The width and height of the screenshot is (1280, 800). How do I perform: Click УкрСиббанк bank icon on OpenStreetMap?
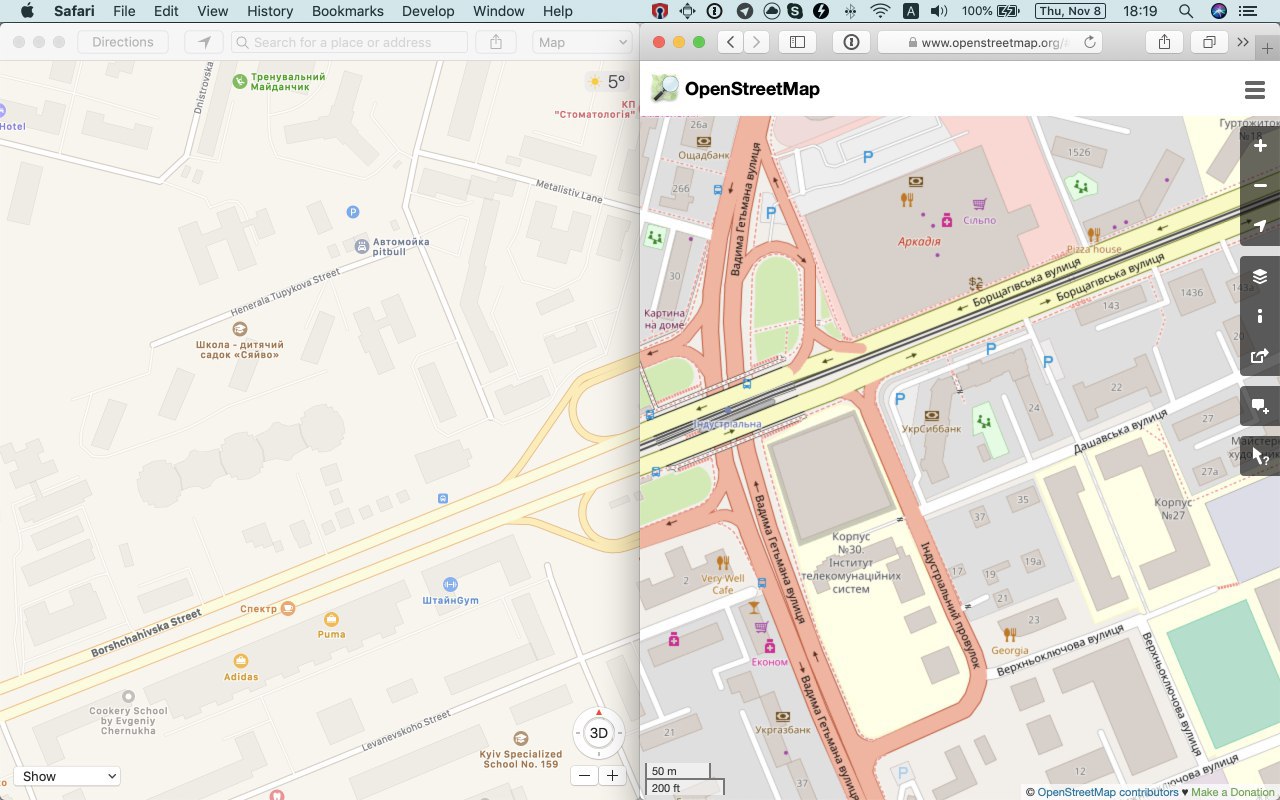pos(932,415)
